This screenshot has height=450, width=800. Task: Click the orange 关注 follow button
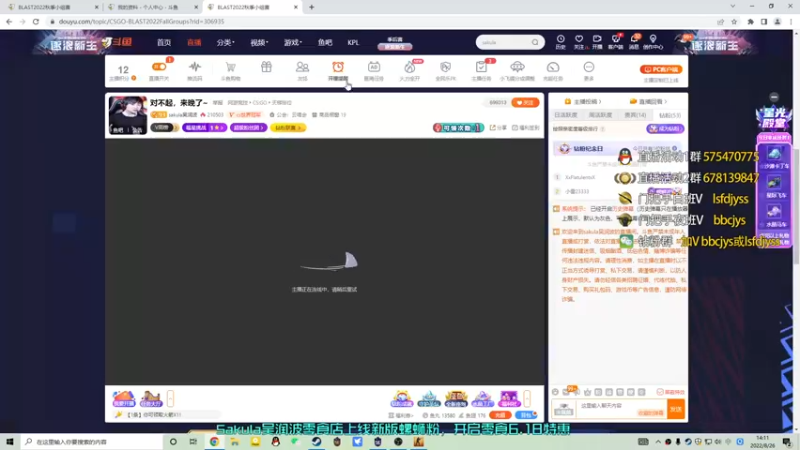click(x=525, y=103)
